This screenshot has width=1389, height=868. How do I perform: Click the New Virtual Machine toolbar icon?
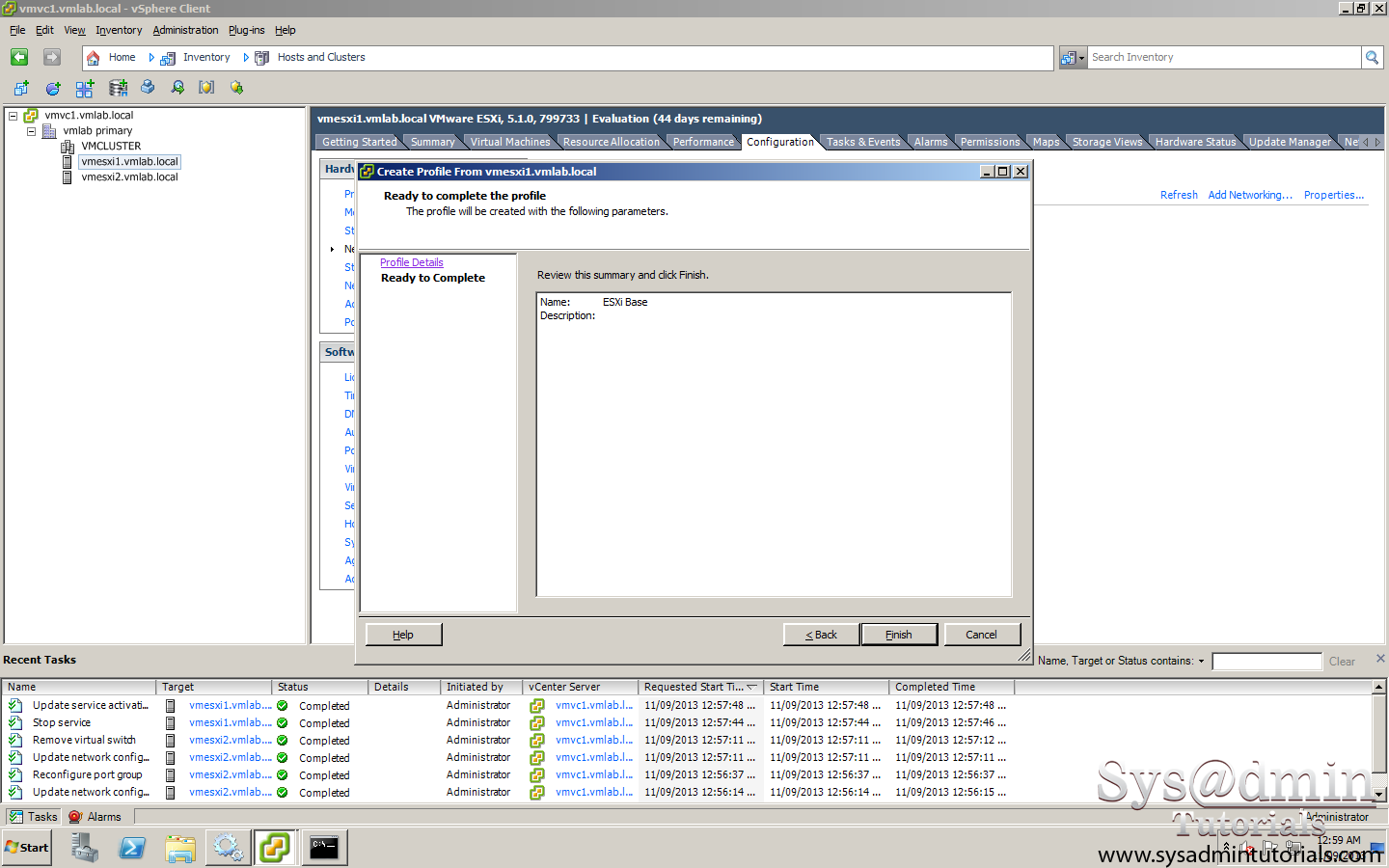click(21, 88)
